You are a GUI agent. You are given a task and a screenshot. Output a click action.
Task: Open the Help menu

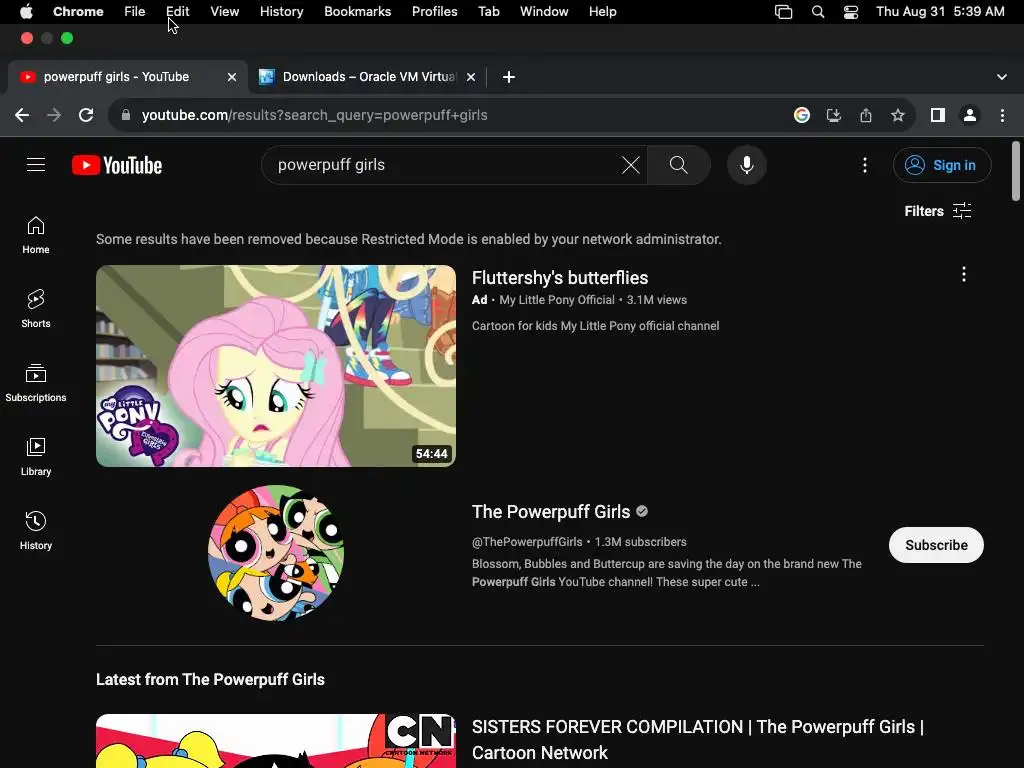[602, 12]
